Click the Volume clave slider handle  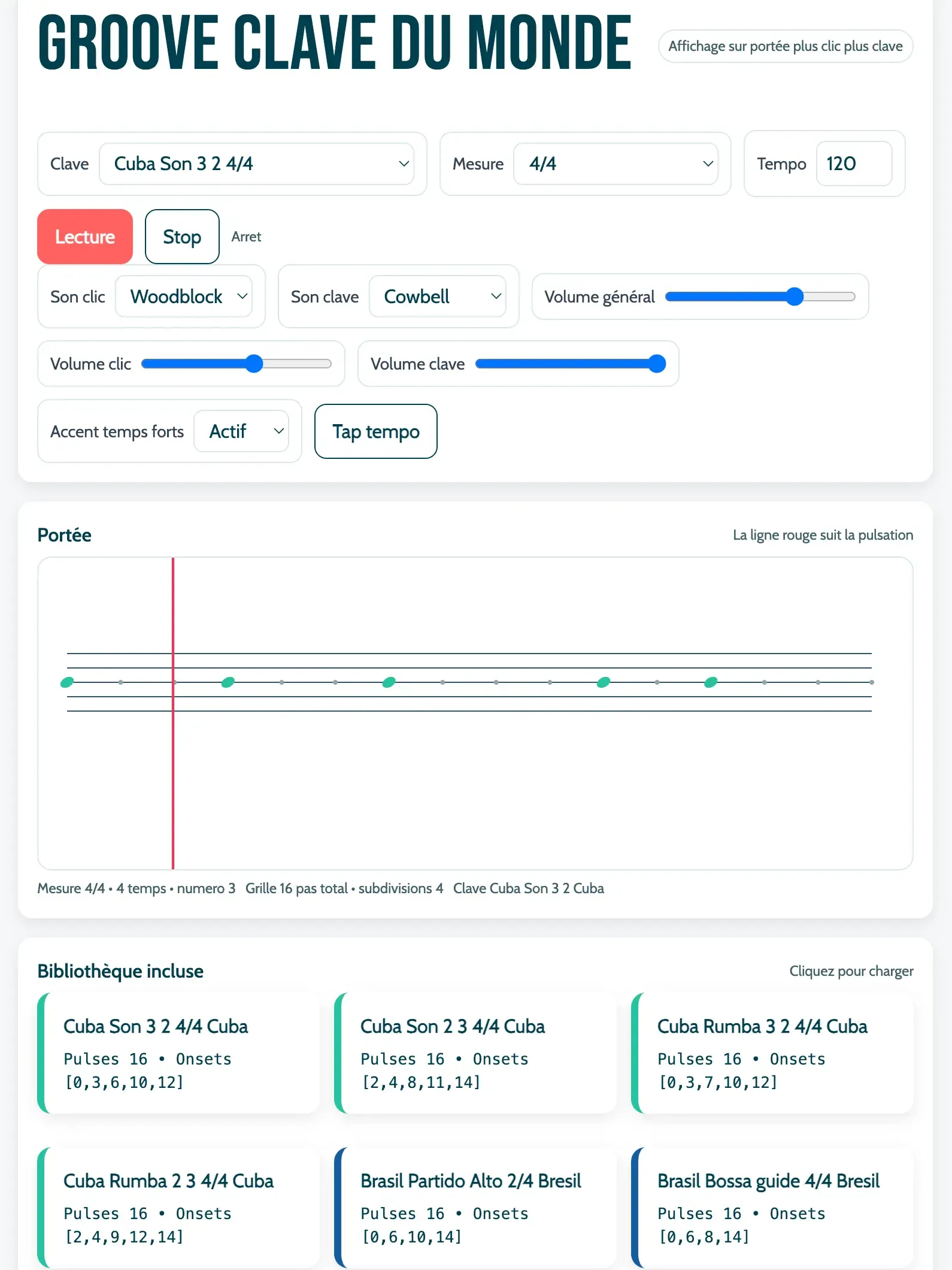pyautogui.click(x=657, y=364)
